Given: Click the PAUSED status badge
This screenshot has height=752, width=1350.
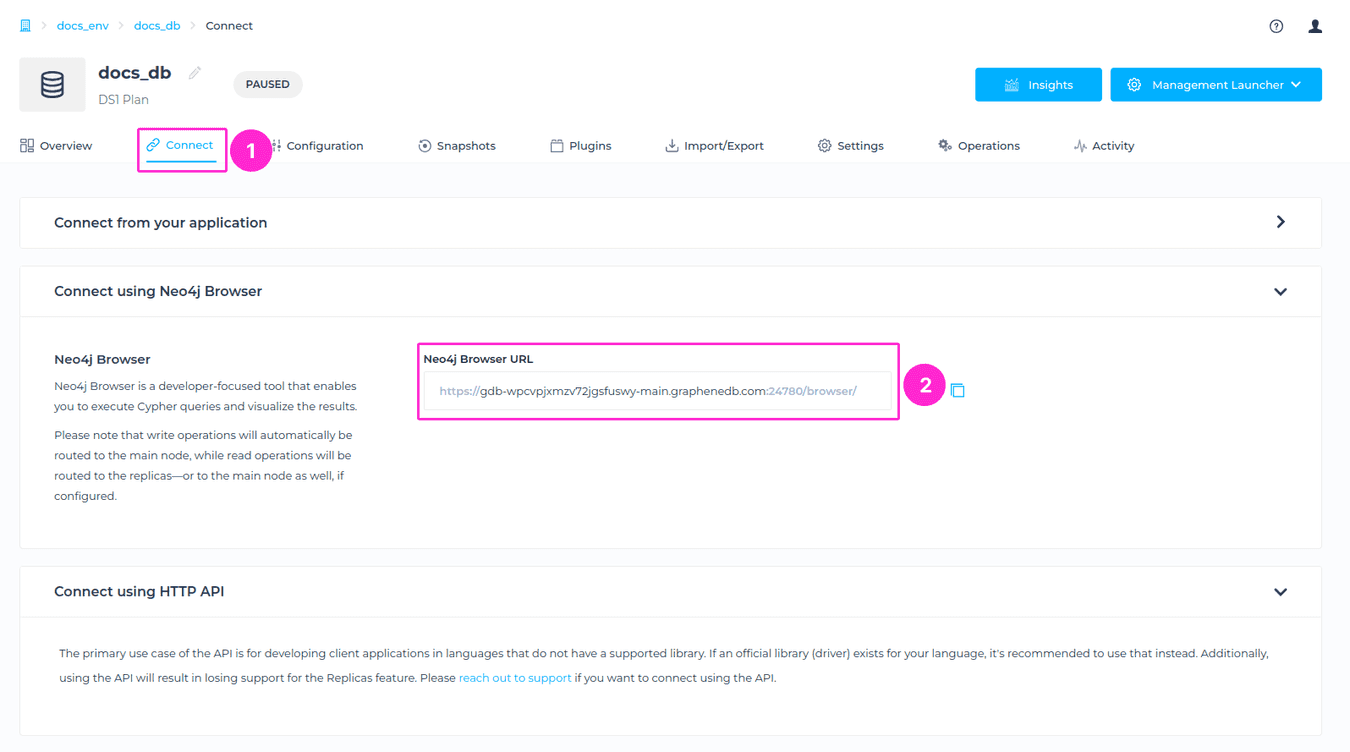Looking at the screenshot, I should 267,84.
